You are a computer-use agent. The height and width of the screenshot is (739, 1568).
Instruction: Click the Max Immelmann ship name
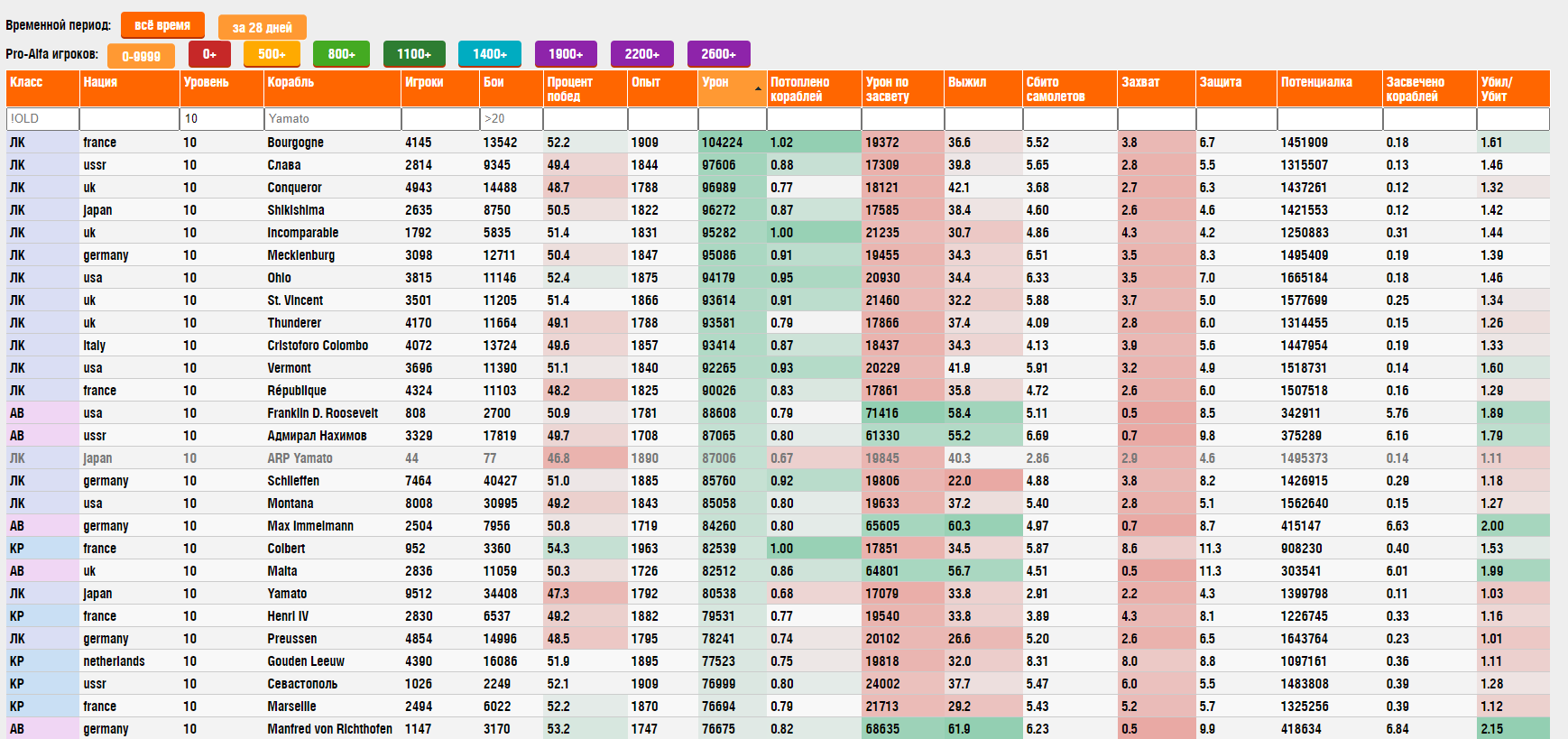click(x=310, y=526)
